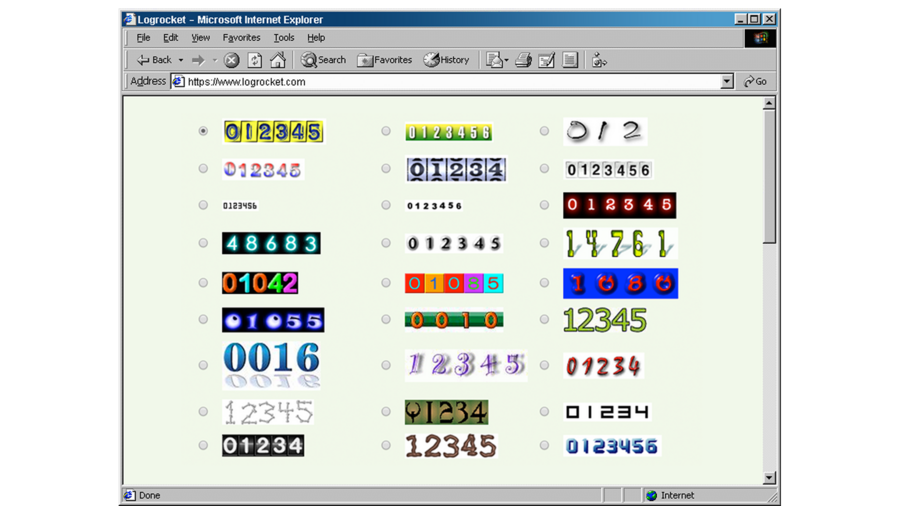900x506 pixels.
Task: Click inside the address bar URL field
Action: 450,82
